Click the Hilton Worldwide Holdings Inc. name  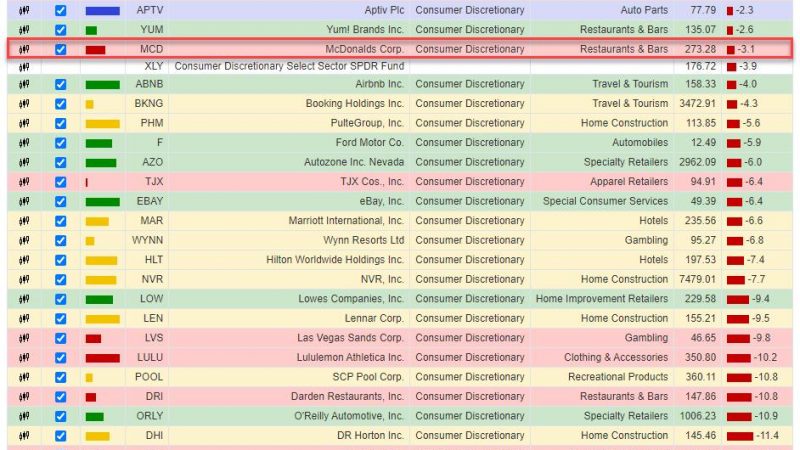click(x=335, y=260)
